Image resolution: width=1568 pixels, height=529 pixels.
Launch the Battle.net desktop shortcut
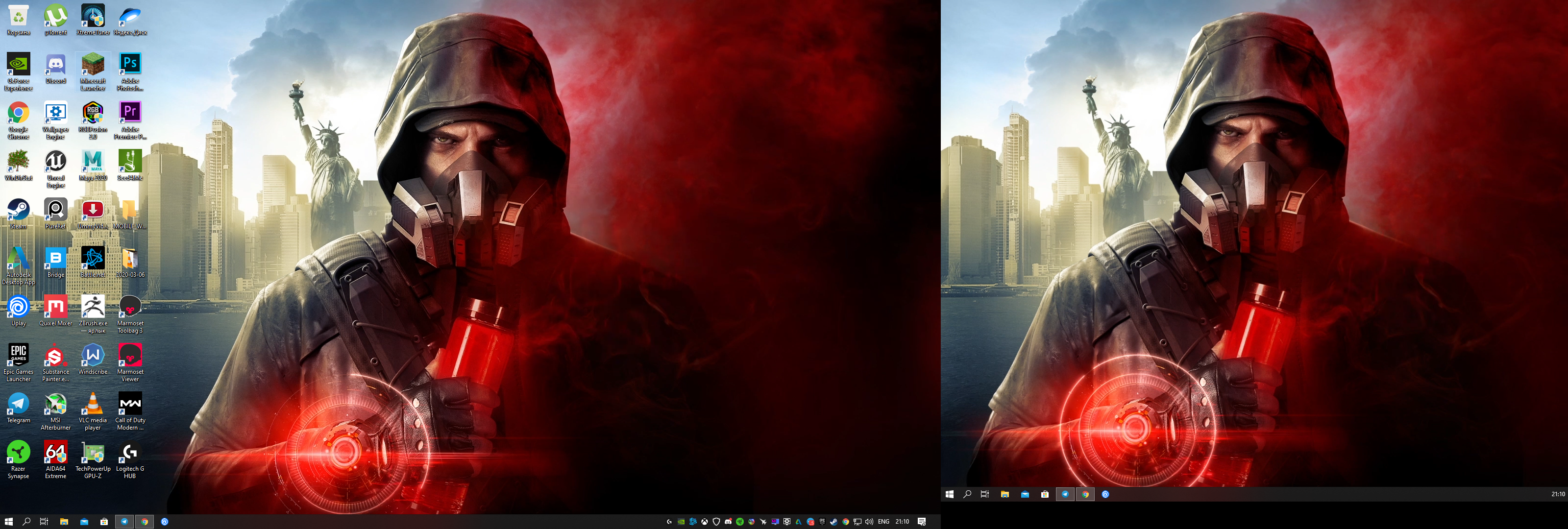93,263
